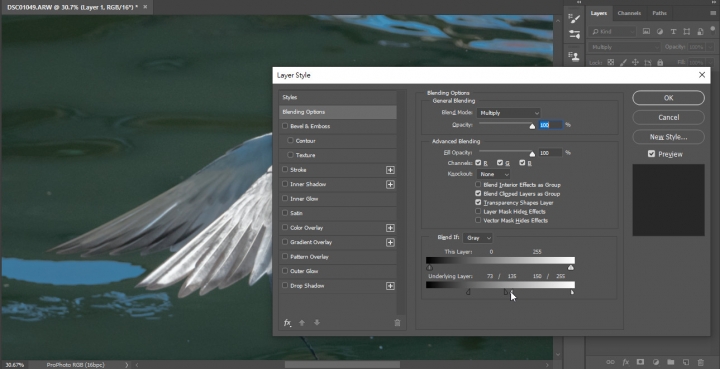Click the delete effect trash icon in dialog

397,323
